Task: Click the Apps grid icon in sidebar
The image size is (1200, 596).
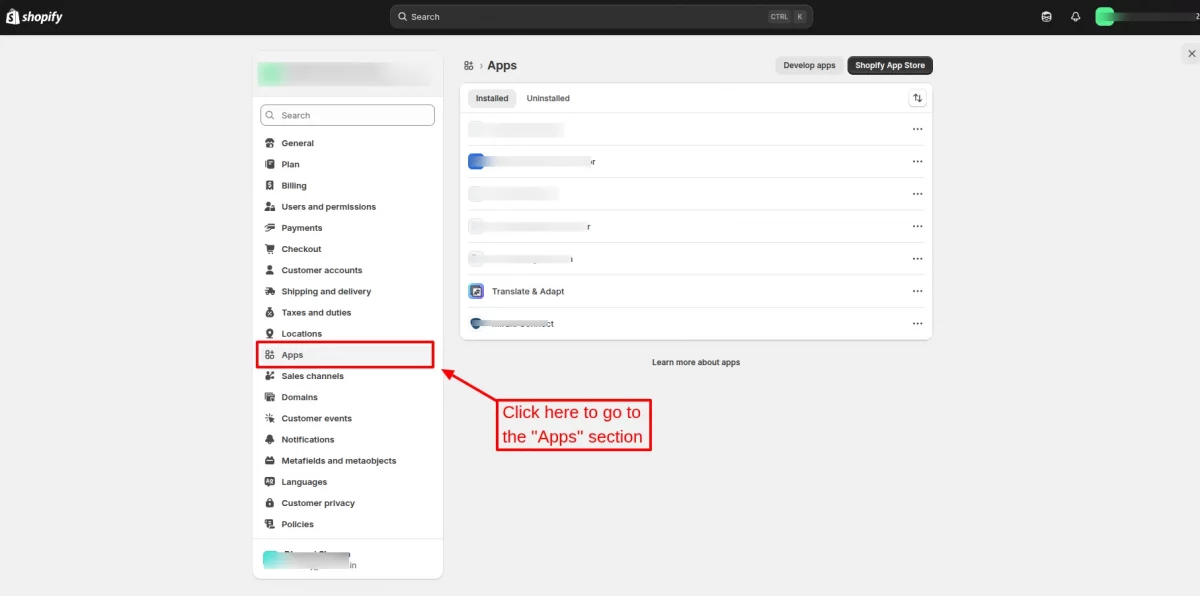Action: (x=270, y=355)
